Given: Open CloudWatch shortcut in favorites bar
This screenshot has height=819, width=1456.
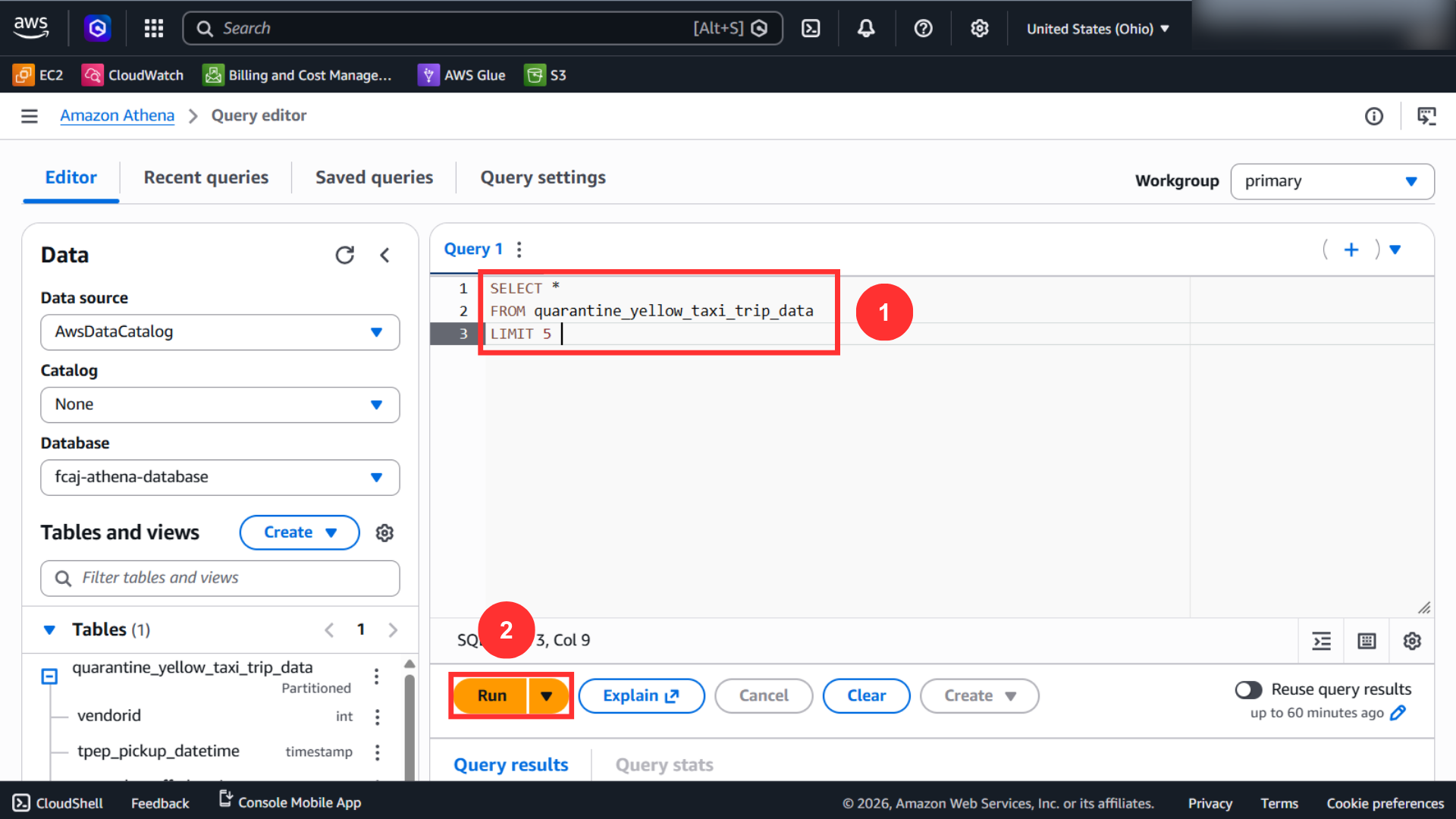Looking at the screenshot, I should (133, 75).
